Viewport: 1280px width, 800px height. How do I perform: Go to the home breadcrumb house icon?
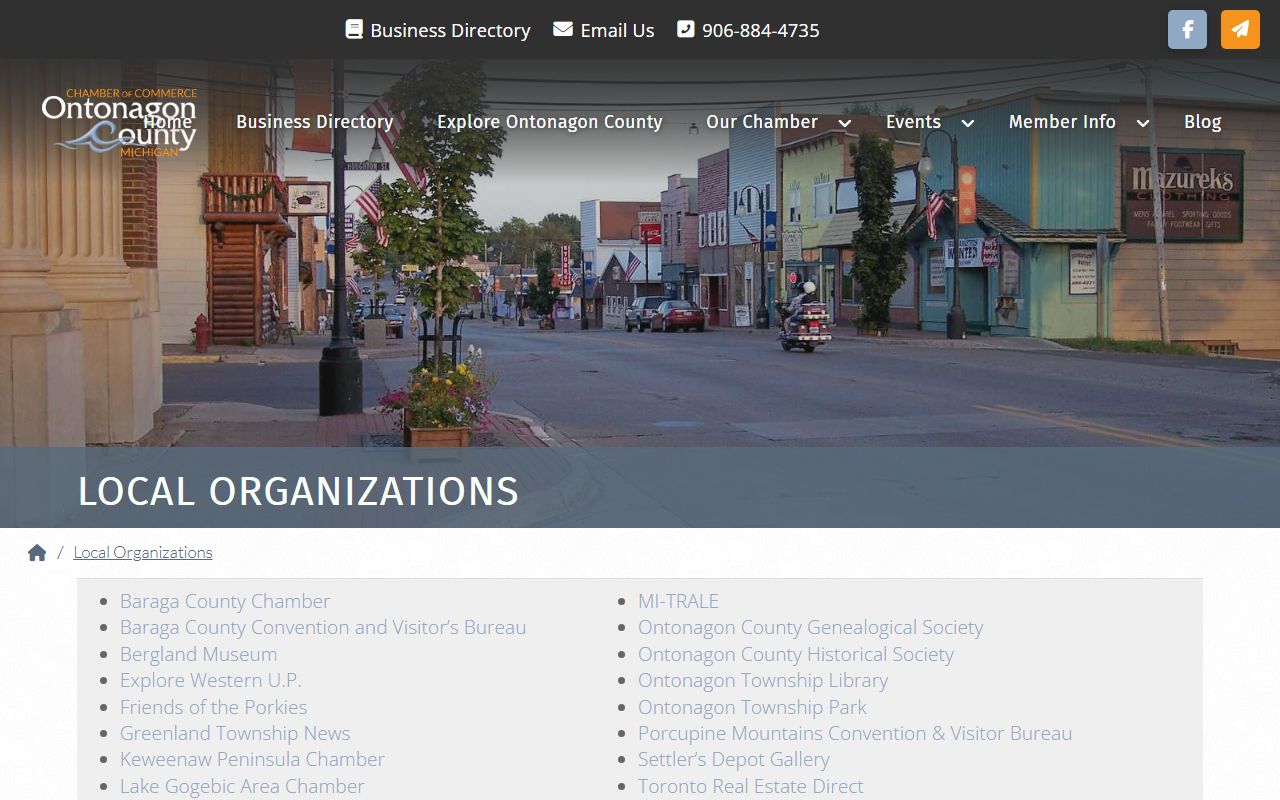(x=37, y=552)
